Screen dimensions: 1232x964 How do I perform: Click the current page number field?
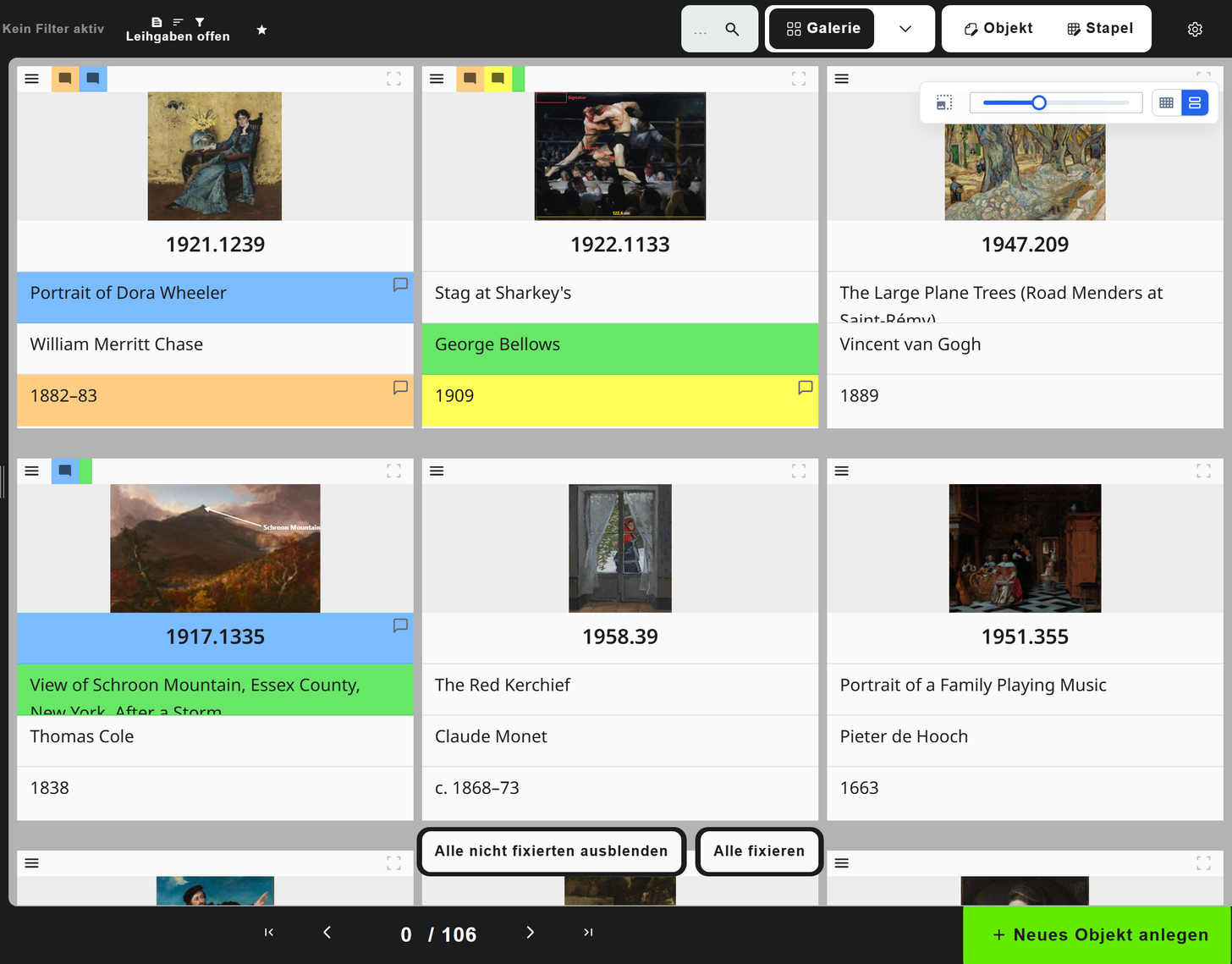[x=407, y=934]
